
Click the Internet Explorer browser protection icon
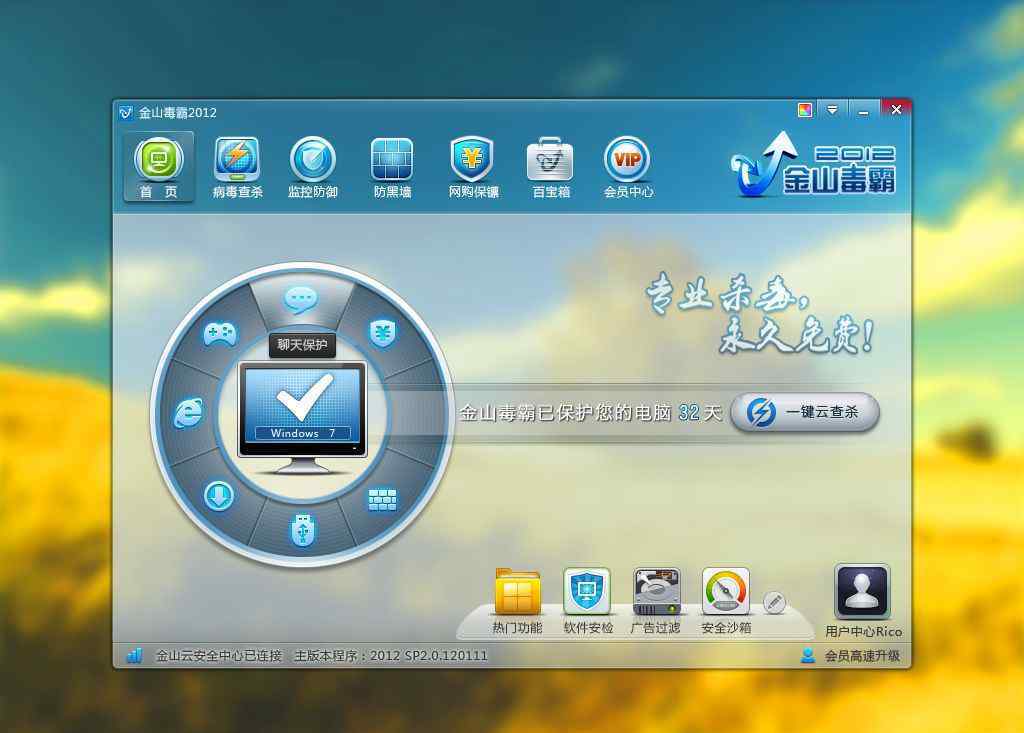tap(189, 413)
